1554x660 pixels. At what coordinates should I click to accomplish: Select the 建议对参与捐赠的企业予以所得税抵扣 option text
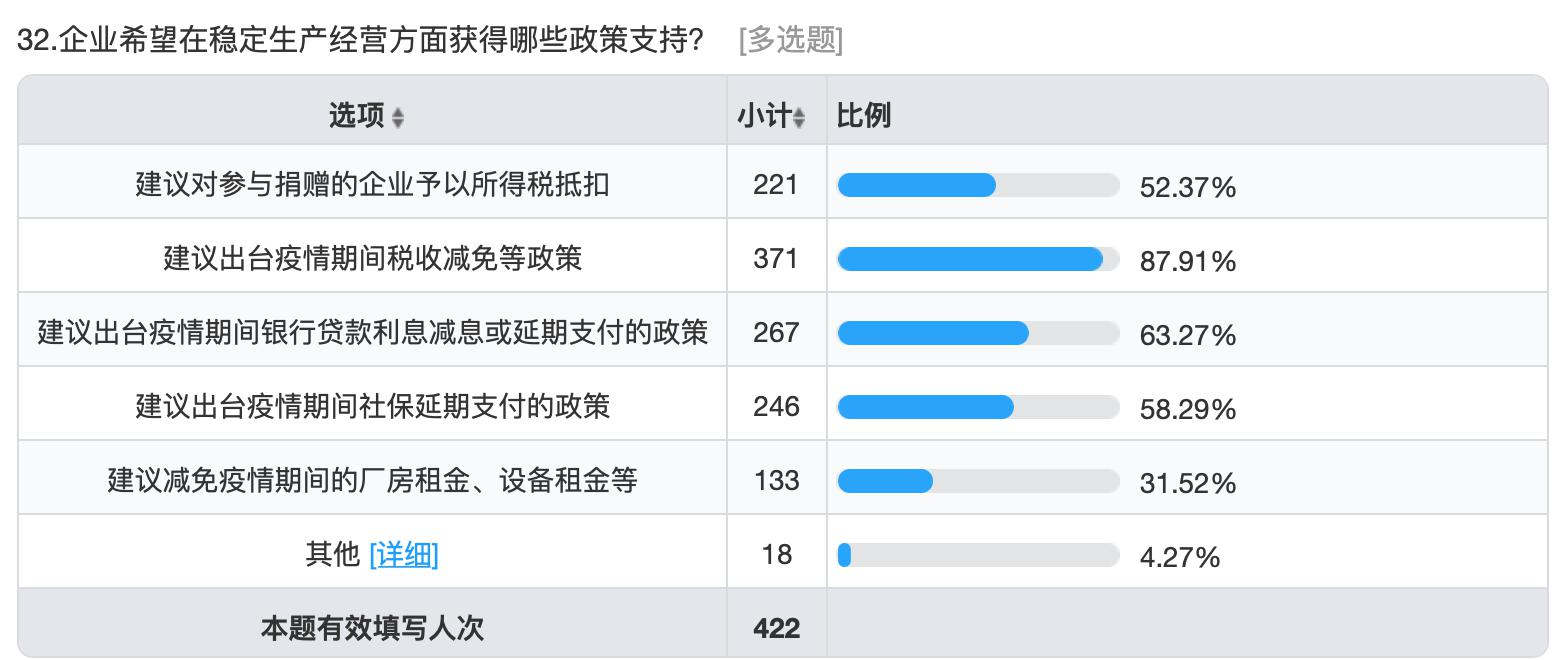coord(372,185)
